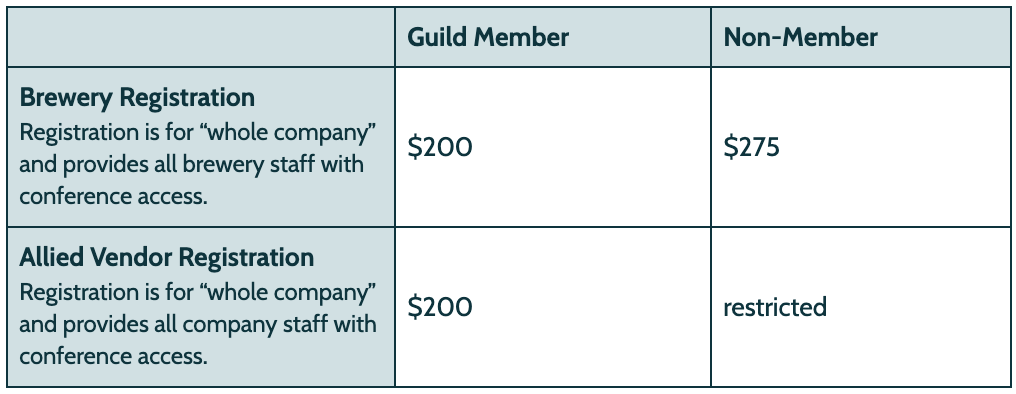Click the word "Guild" in column header
The image size is (1016, 394).
coord(437,37)
